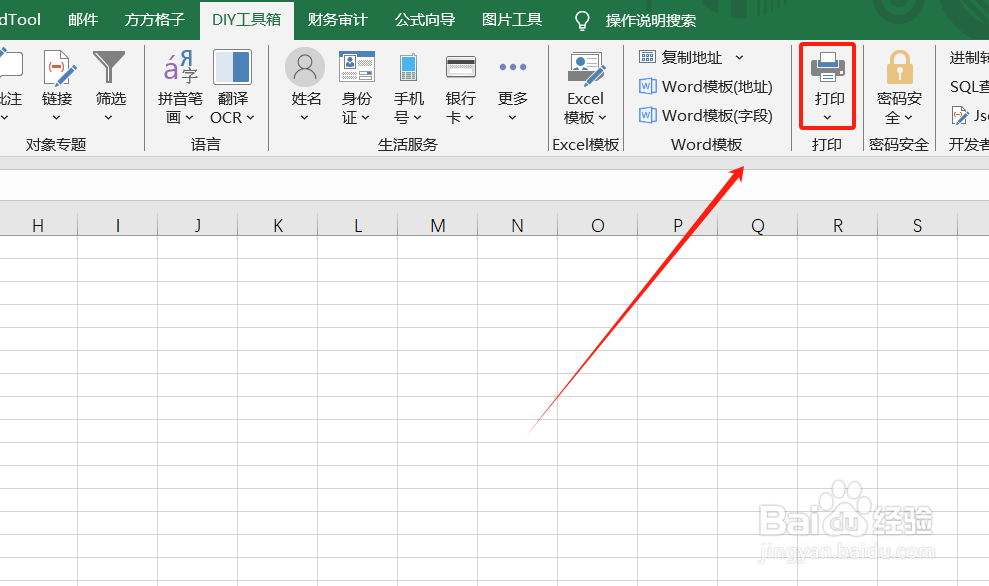
Task: Open the 身份证 ID card icon
Action: pos(357,67)
